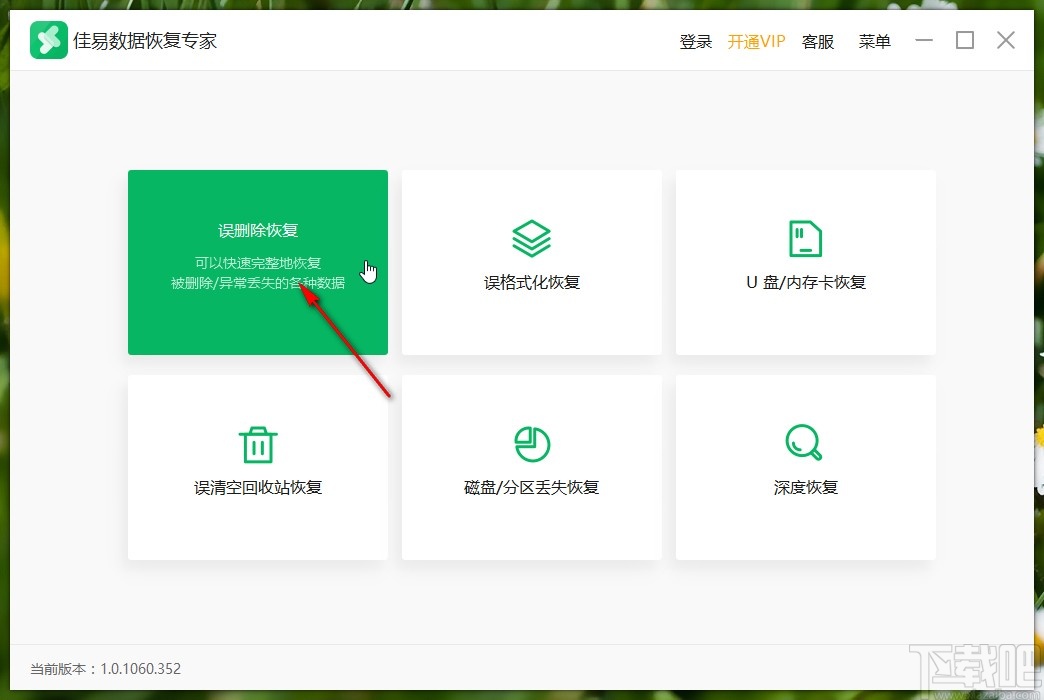This screenshot has height=700, width=1044.
Task: Open 误格式化恢复 option
Action: click(x=532, y=262)
